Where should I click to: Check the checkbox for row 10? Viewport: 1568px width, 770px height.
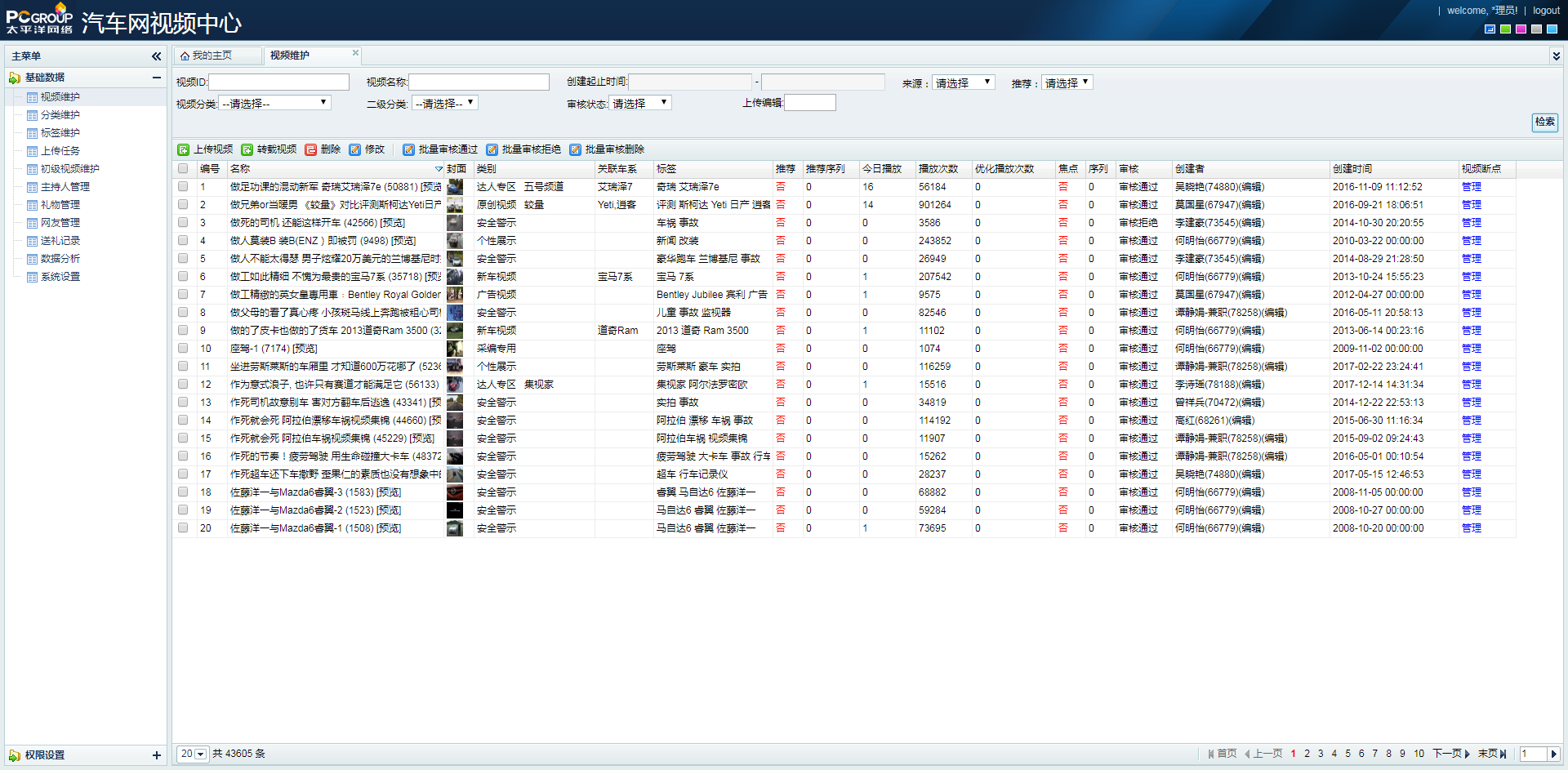click(x=183, y=349)
